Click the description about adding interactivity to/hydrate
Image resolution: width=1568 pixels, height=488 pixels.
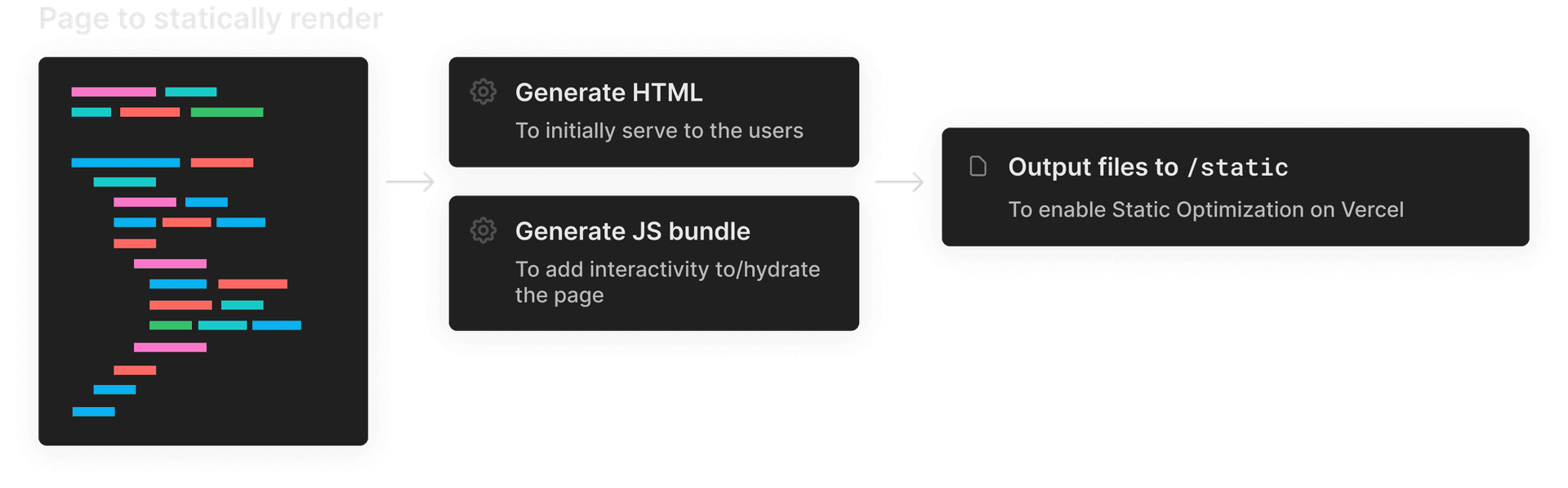tap(667, 281)
